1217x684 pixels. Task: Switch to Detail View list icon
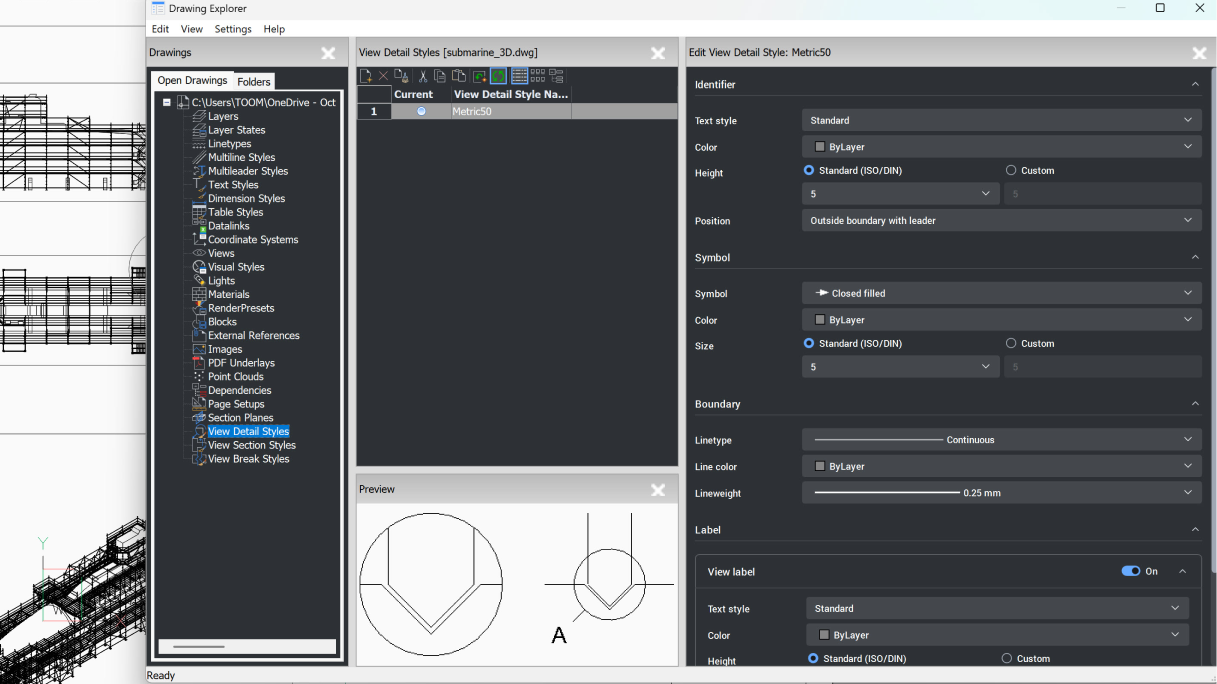pyautogui.click(x=519, y=76)
